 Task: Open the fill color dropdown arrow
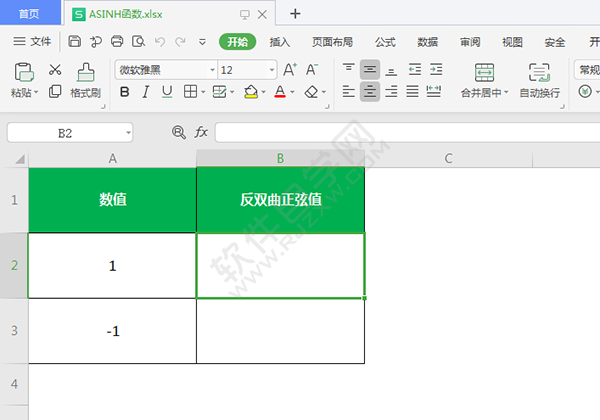263,92
